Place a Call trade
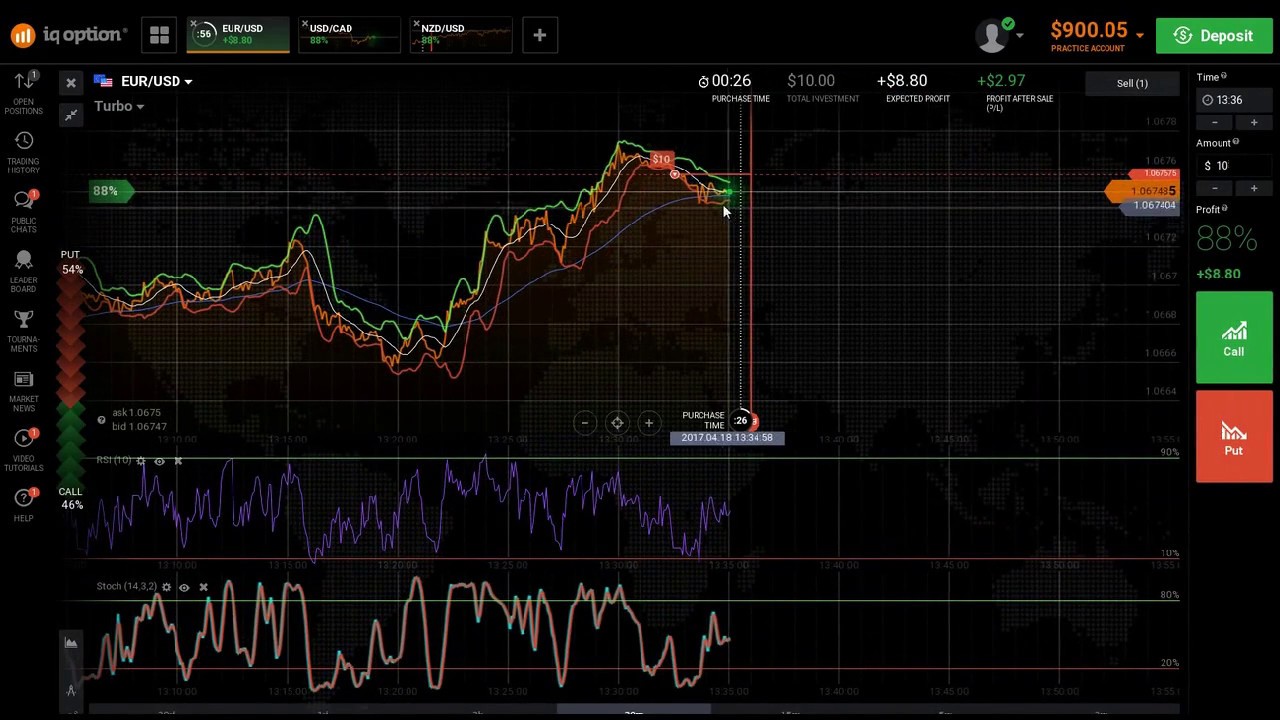Image resolution: width=1280 pixels, height=720 pixels. (1234, 338)
